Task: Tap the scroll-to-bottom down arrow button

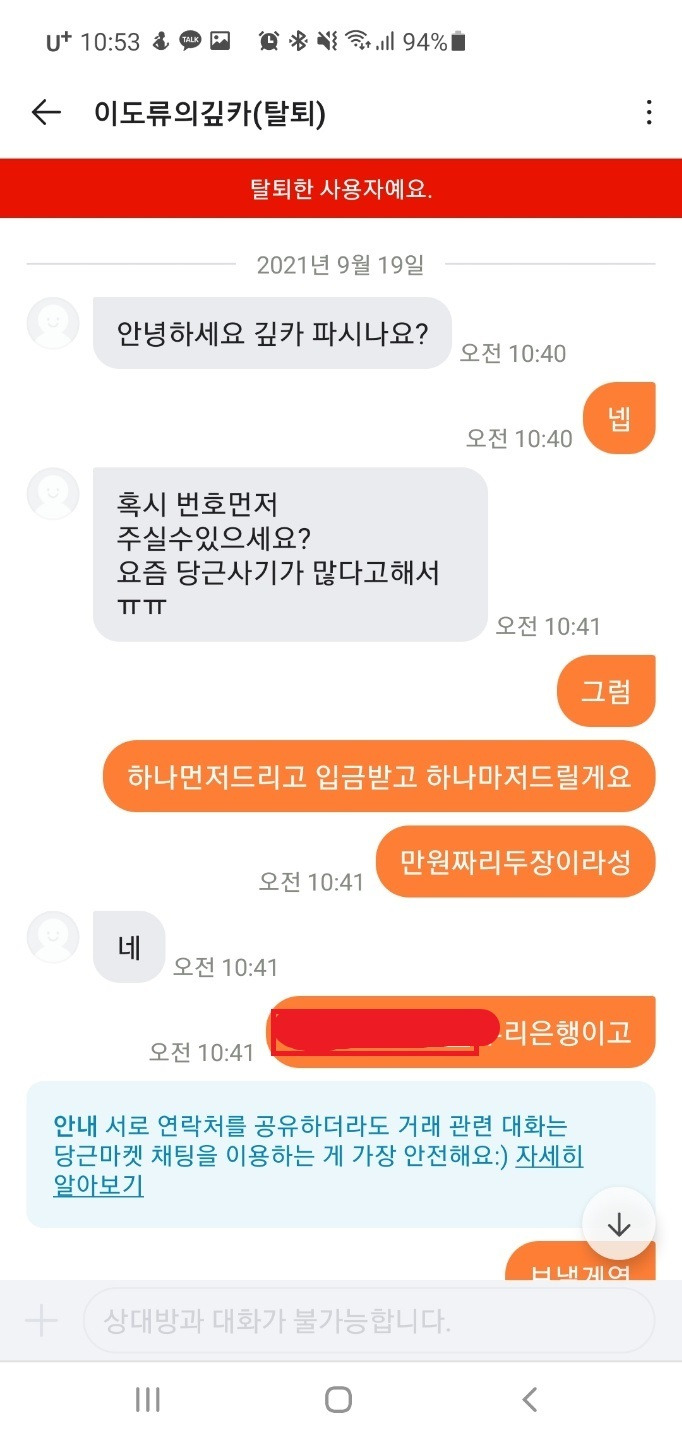Action: (x=619, y=1224)
